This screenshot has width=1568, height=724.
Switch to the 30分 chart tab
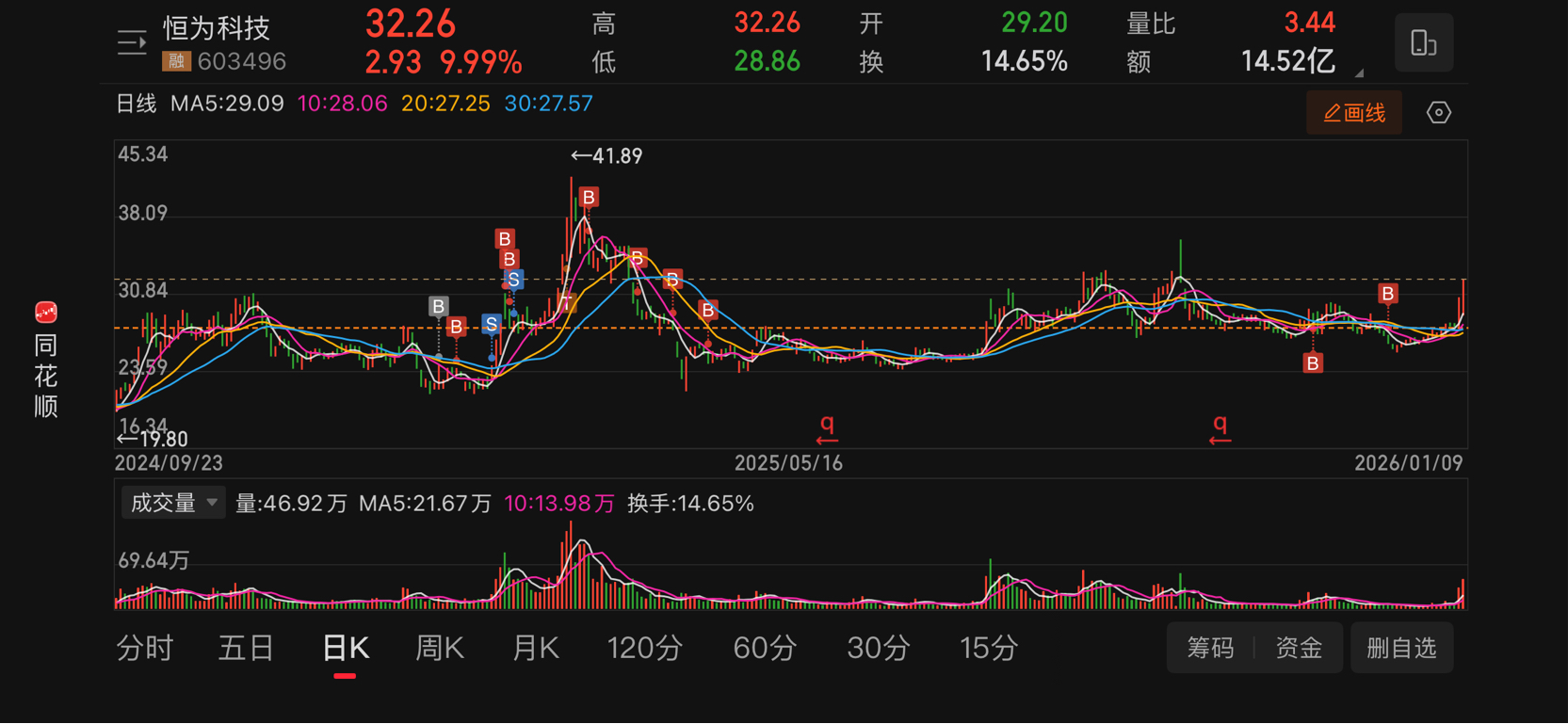879,648
